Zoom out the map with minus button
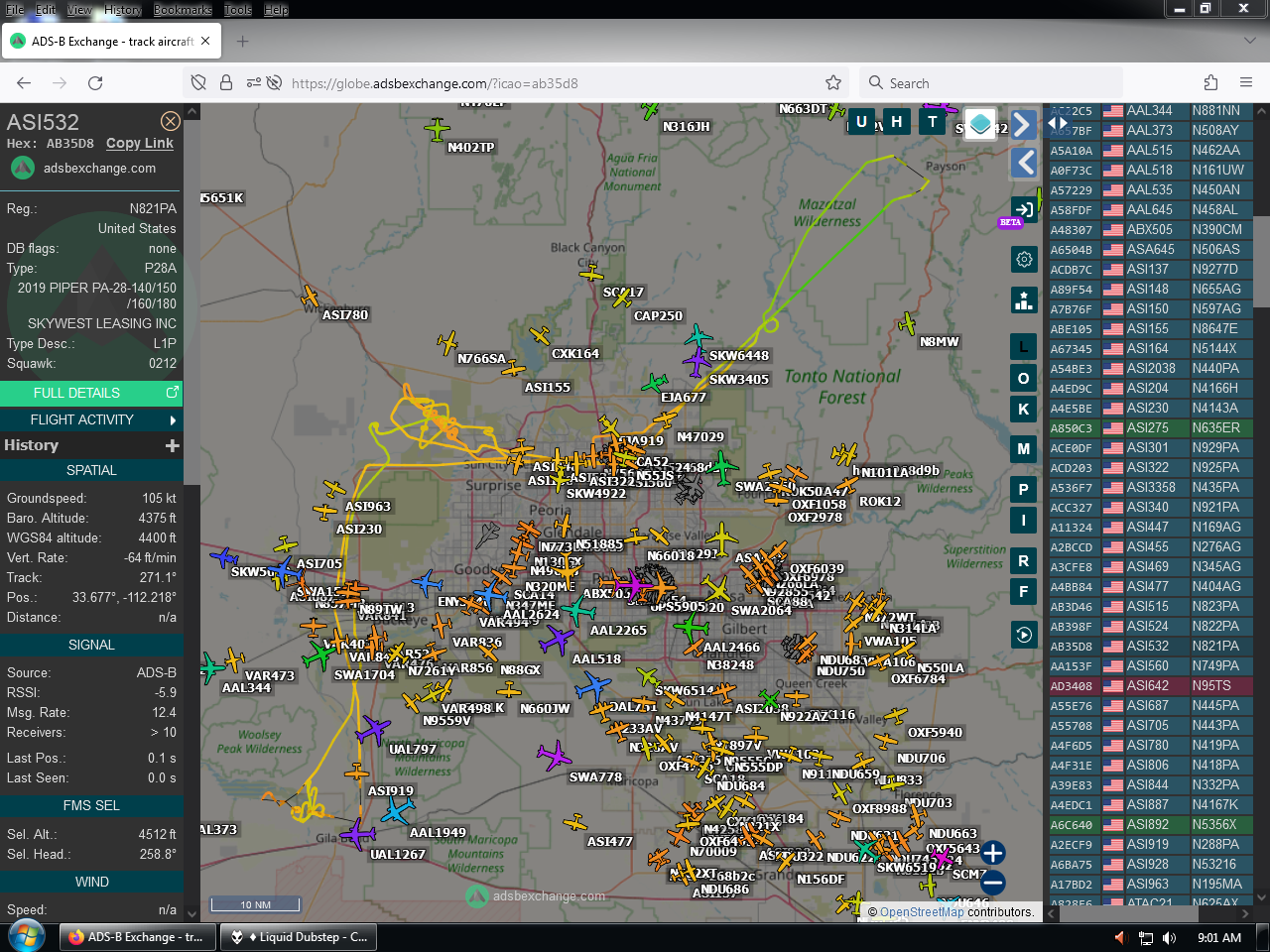Screen dimensions: 1270x952 pos(992,883)
